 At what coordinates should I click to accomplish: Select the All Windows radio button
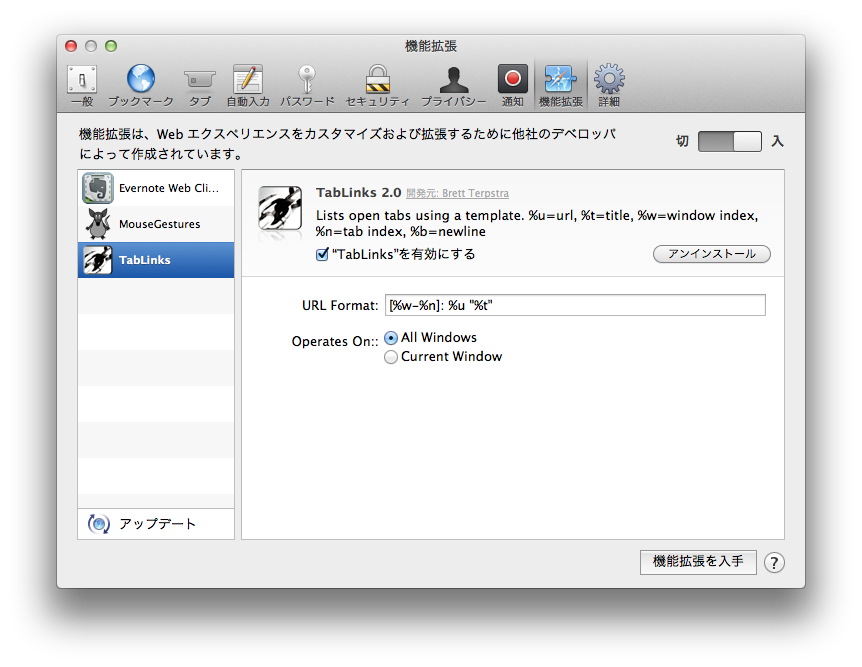tap(391, 338)
